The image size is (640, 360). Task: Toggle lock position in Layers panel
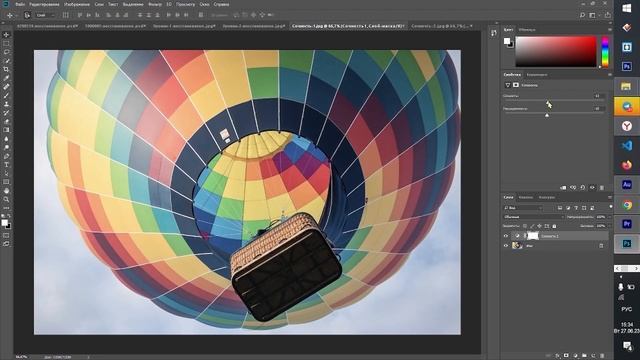tap(539, 226)
